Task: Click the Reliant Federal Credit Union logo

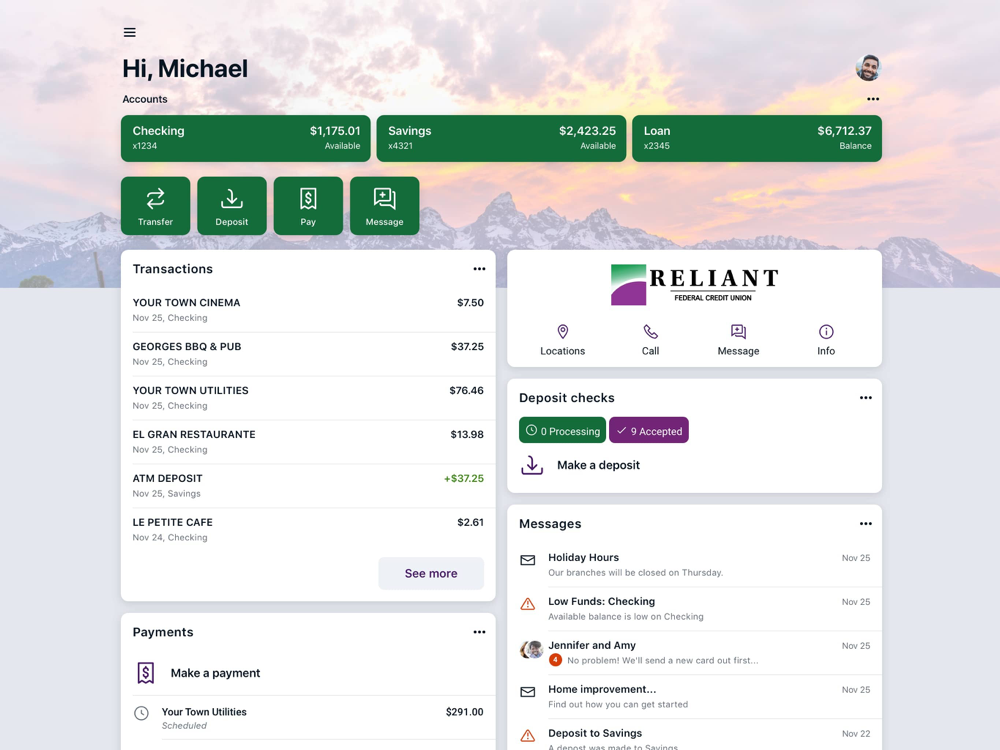Action: (695, 284)
